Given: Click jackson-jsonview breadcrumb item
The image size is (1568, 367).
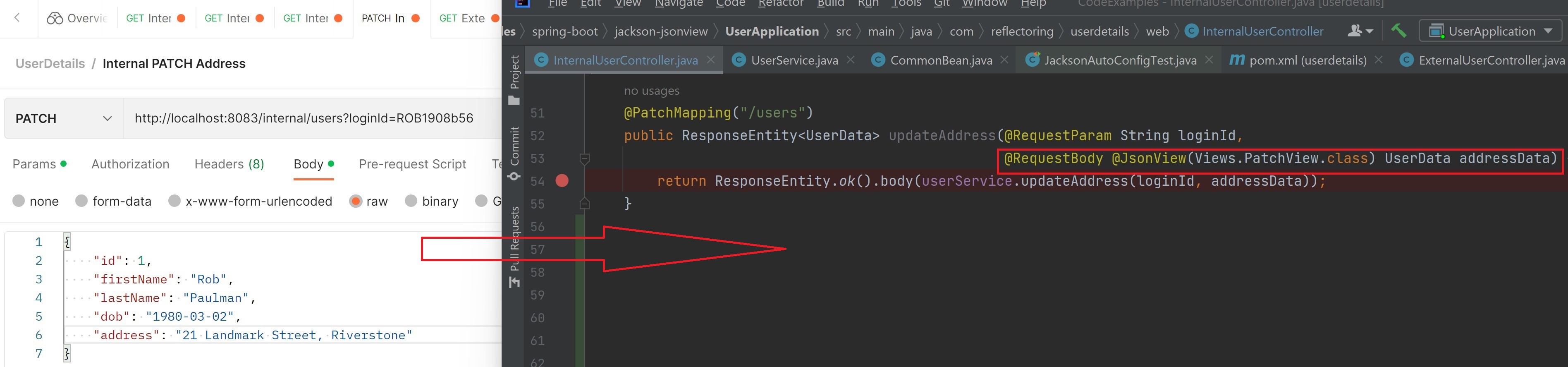Looking at the screenshot, I should [661, 31].
